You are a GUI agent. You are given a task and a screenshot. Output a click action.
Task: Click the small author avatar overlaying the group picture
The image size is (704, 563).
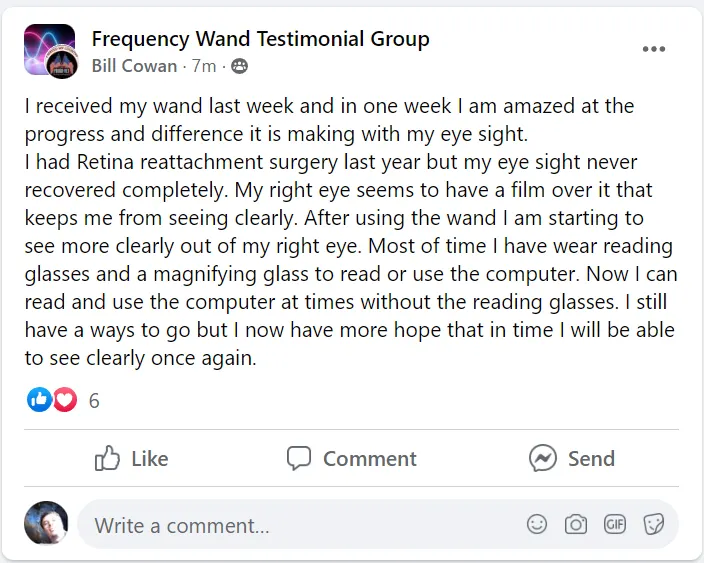coord(62,63)
